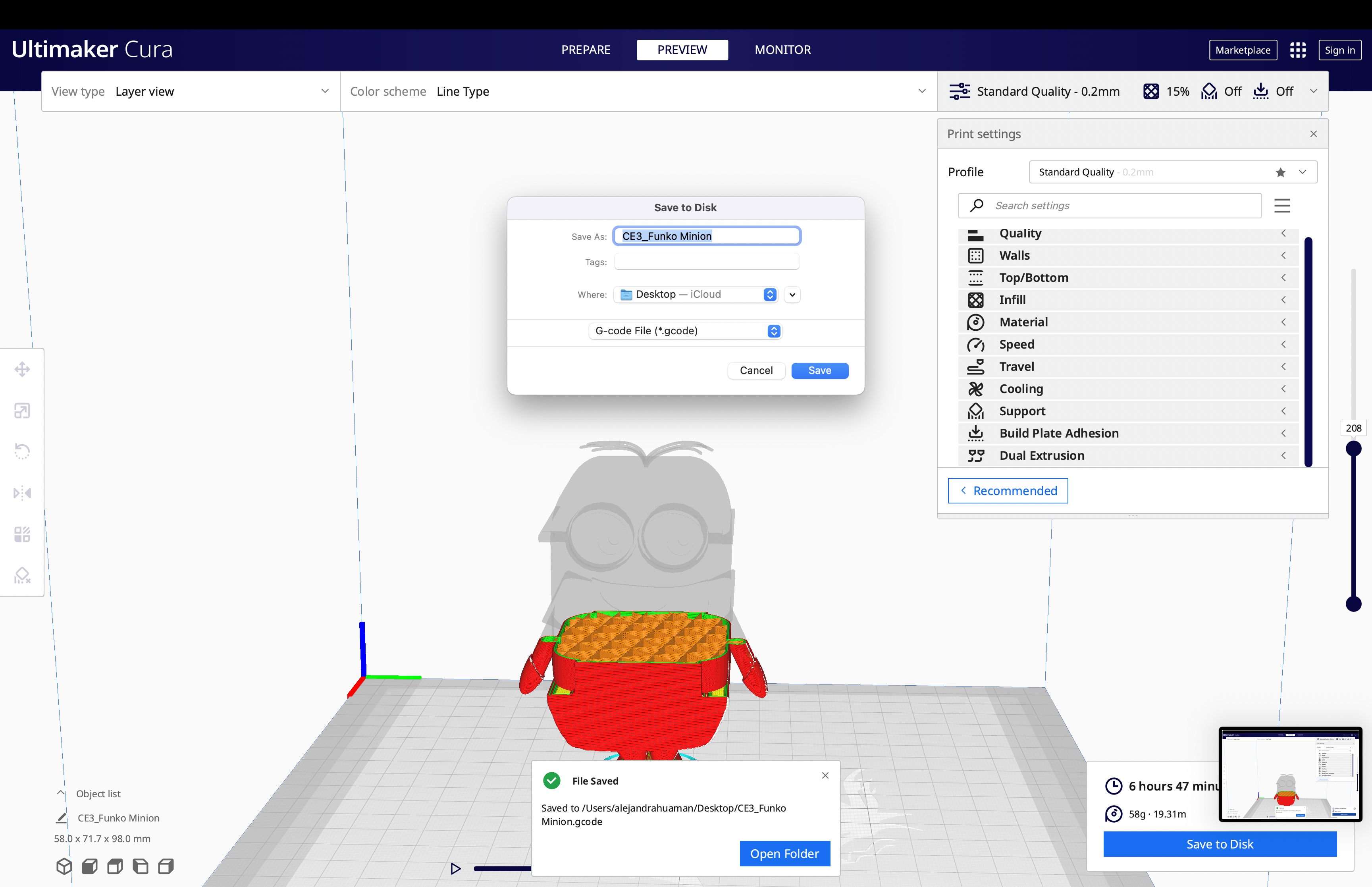Open the Color scheme dropdown
Image resolution: width=1372 pixels, height=887 pixels.
click(x=638, y=92)
